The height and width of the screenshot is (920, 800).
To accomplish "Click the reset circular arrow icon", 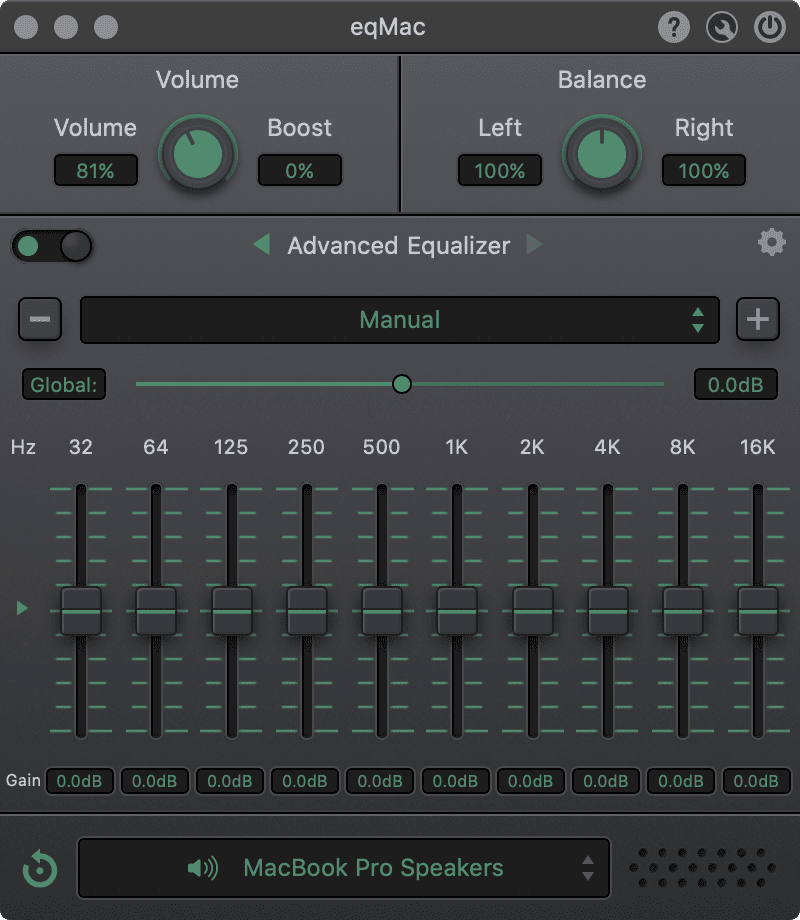I will [x=40, y=868].
